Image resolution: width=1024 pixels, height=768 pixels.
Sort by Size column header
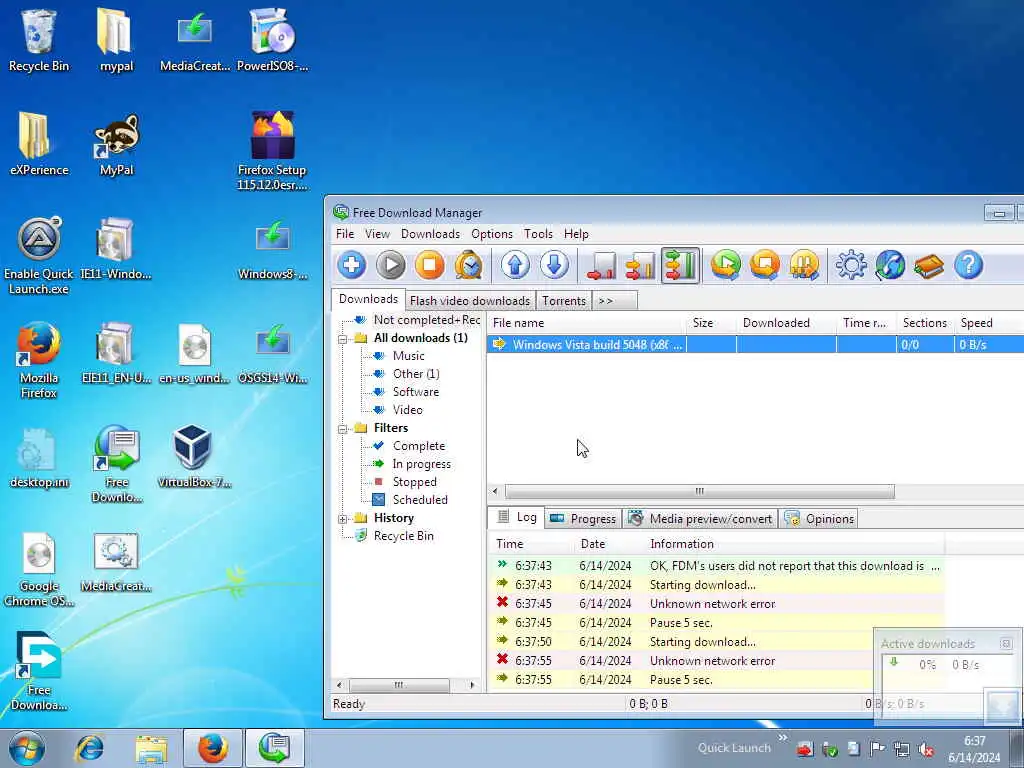click(x=711, y=323)
